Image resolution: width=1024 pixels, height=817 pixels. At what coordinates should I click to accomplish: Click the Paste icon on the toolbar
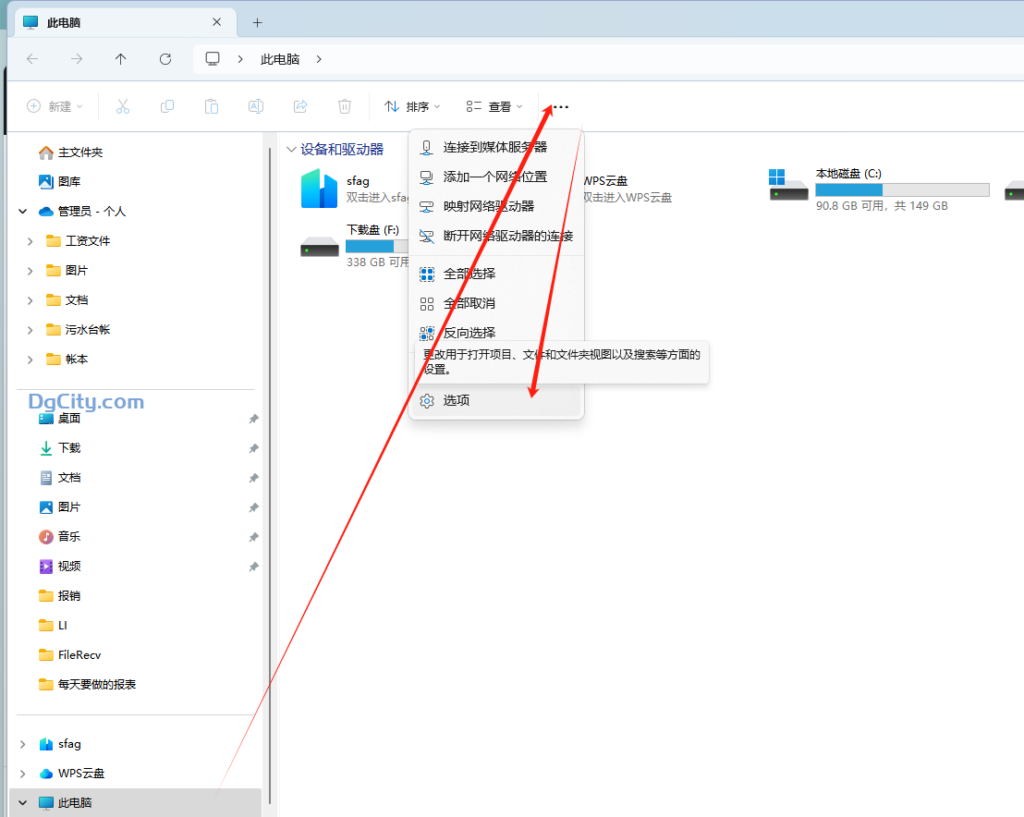pos(211,106)
